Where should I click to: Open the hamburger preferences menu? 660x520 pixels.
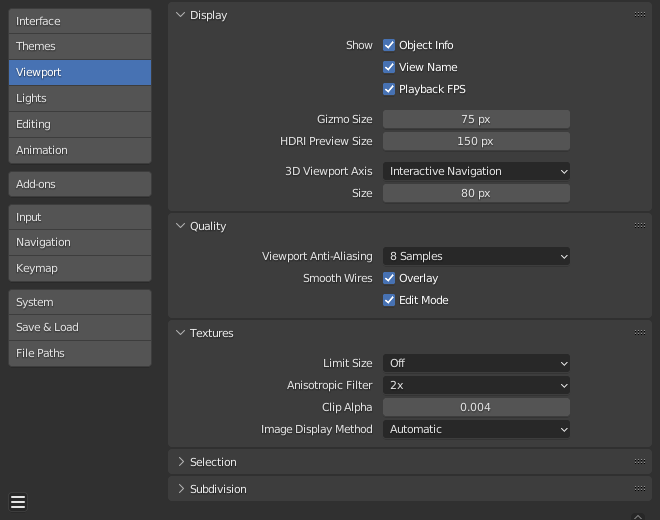[18, 502]
